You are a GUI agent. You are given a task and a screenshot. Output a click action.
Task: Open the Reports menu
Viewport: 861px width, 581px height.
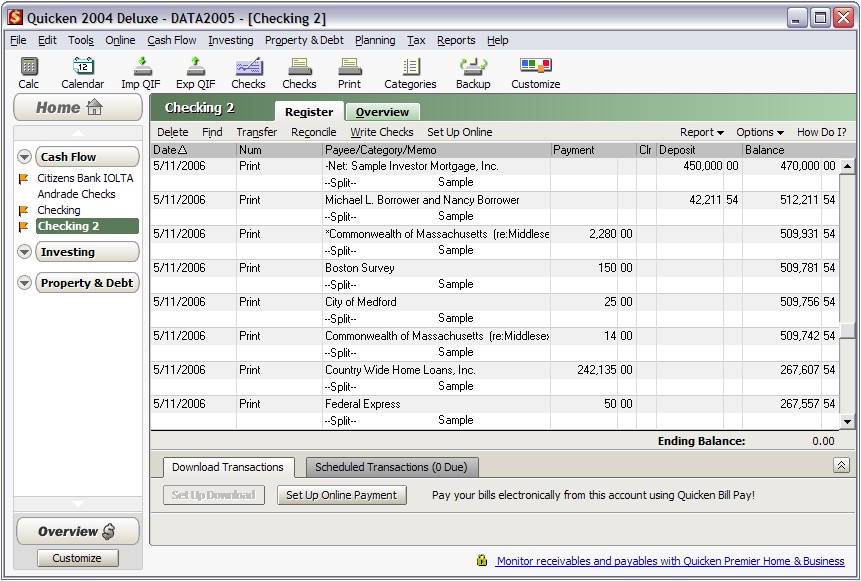coord(456,40)
